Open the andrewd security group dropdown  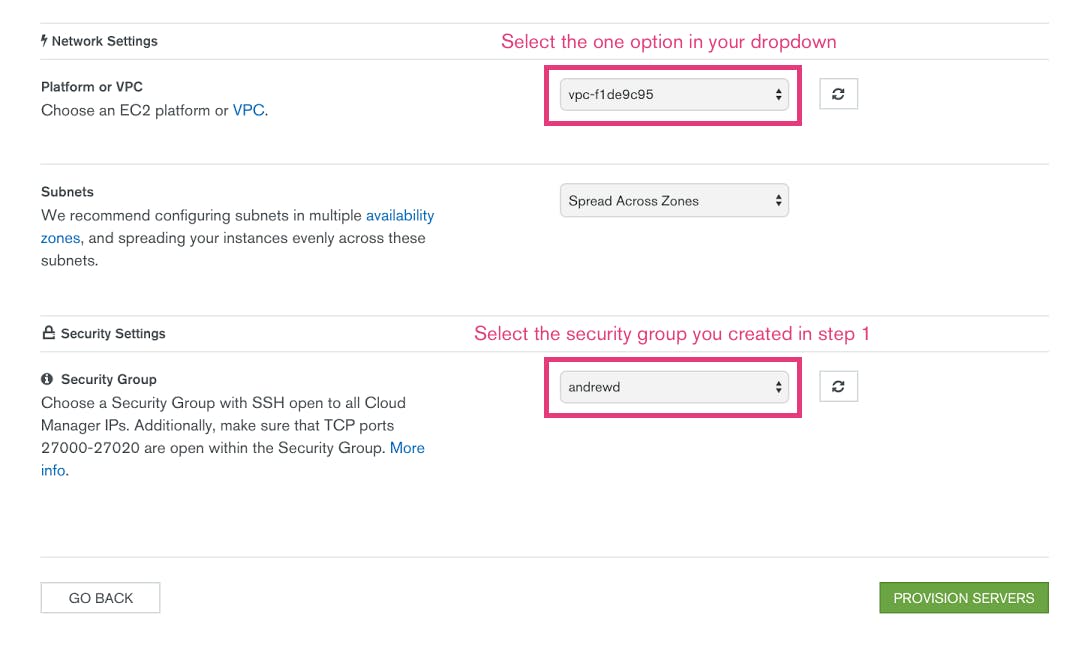(674, 387)
